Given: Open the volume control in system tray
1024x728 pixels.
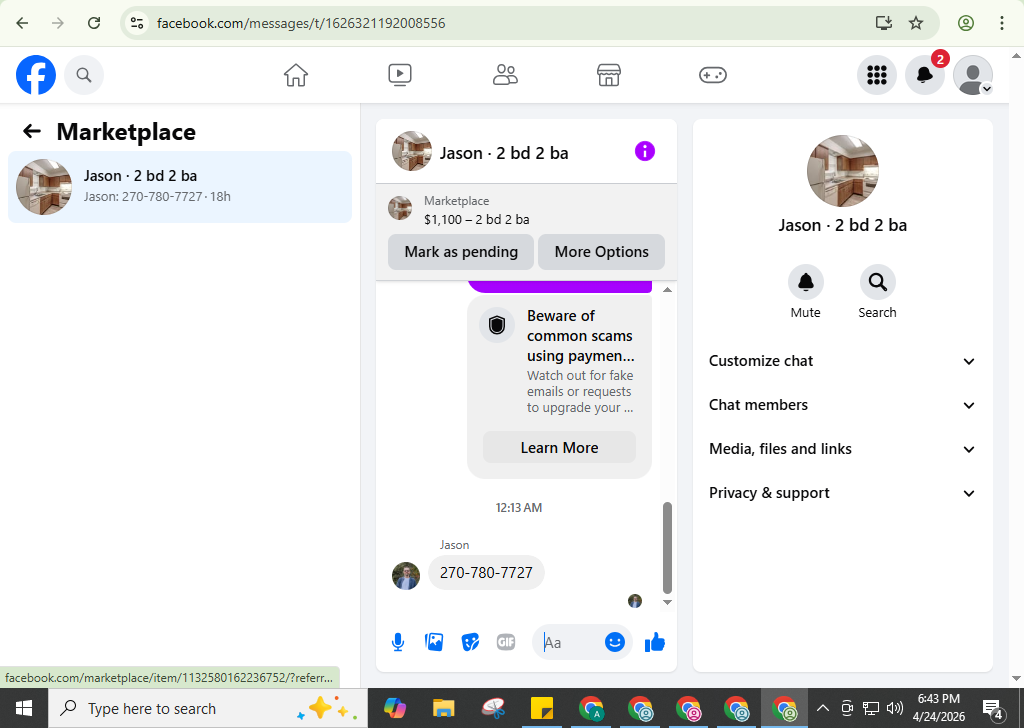Looking at the screenshot, I should (x=895, y=708).
